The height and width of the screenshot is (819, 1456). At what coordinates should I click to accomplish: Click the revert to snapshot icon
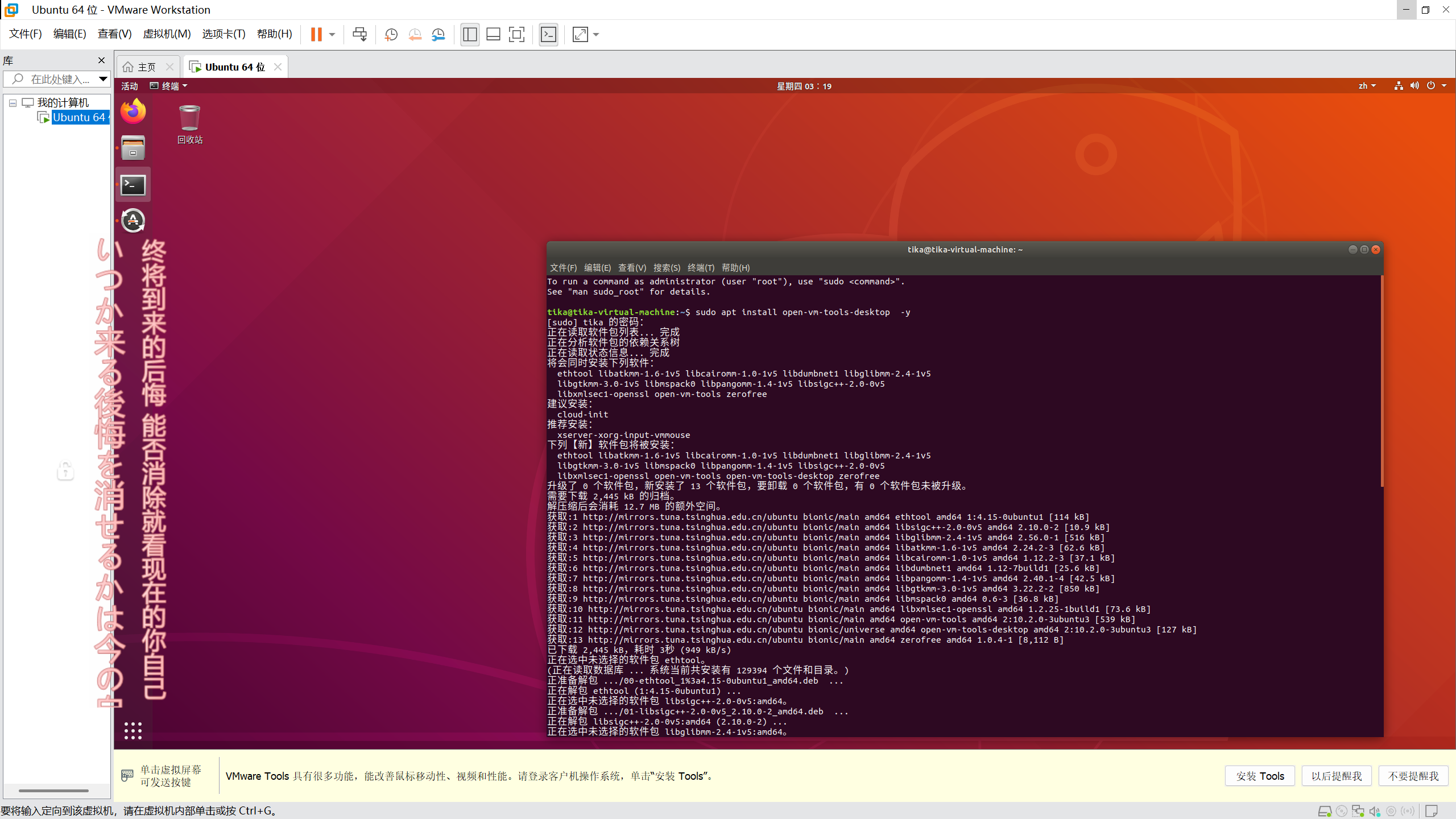pos(415,35)
